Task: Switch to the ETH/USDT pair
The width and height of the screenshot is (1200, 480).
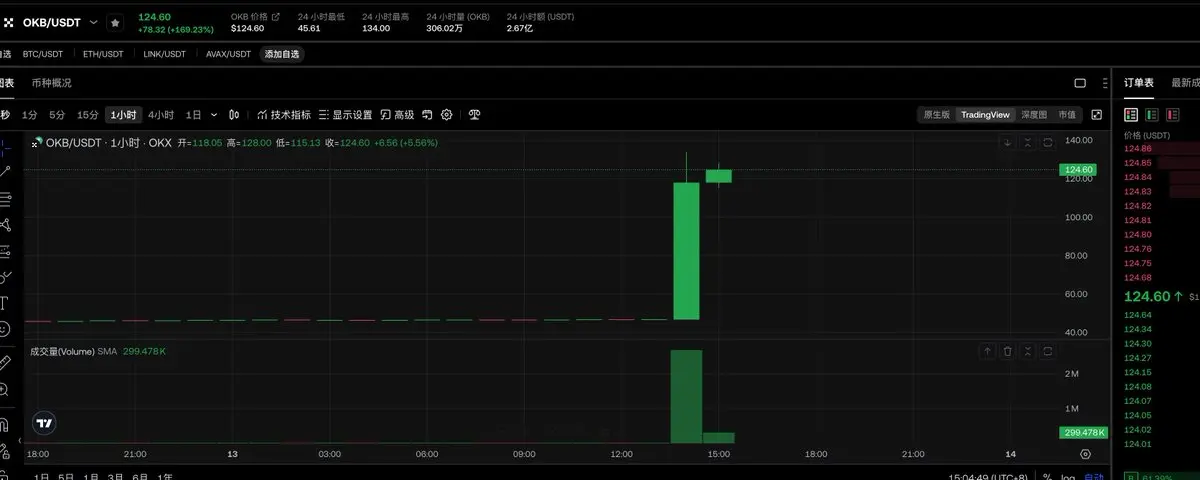Action: tap(103, 54)
